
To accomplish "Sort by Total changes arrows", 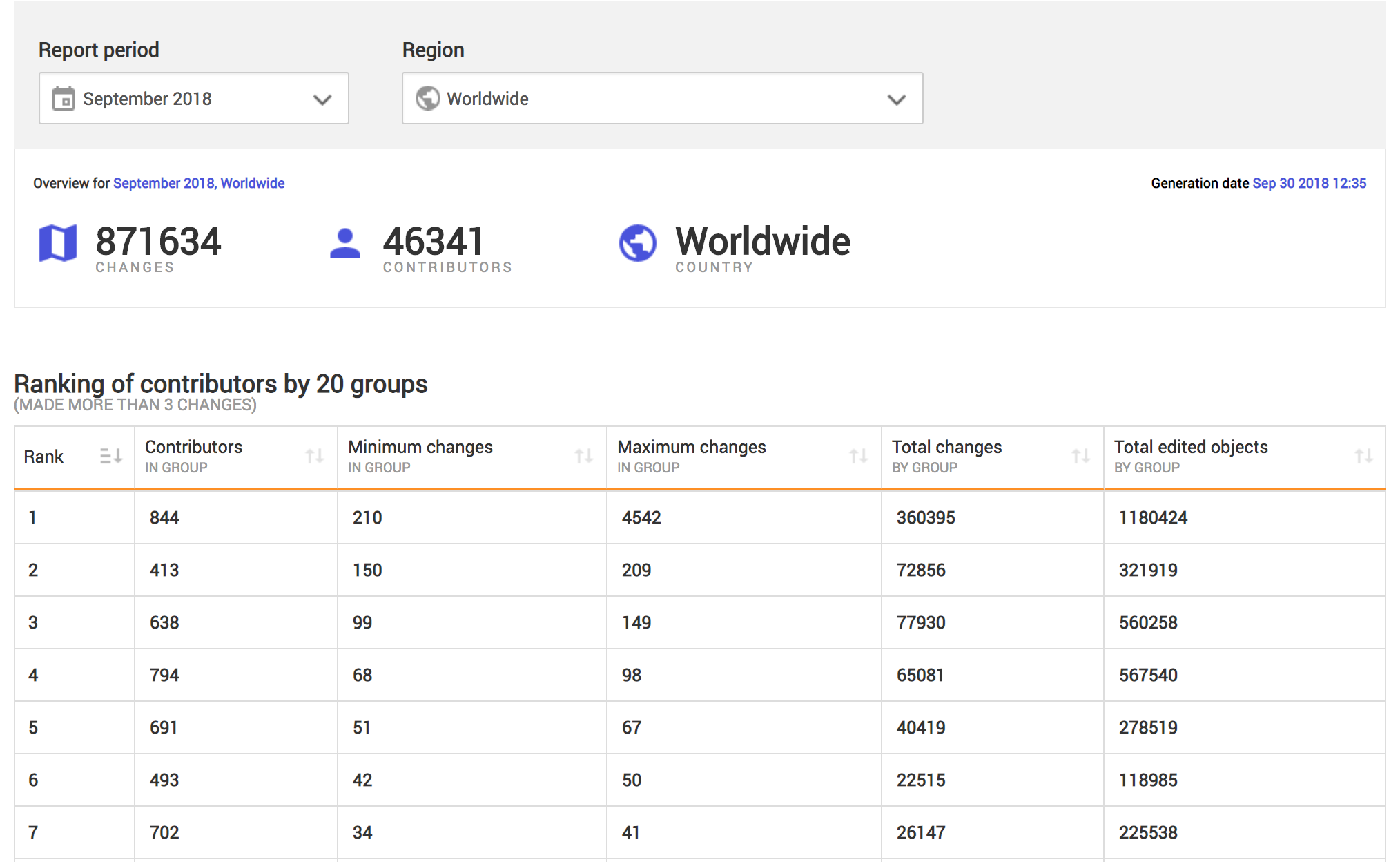I will click(1081, 456).
